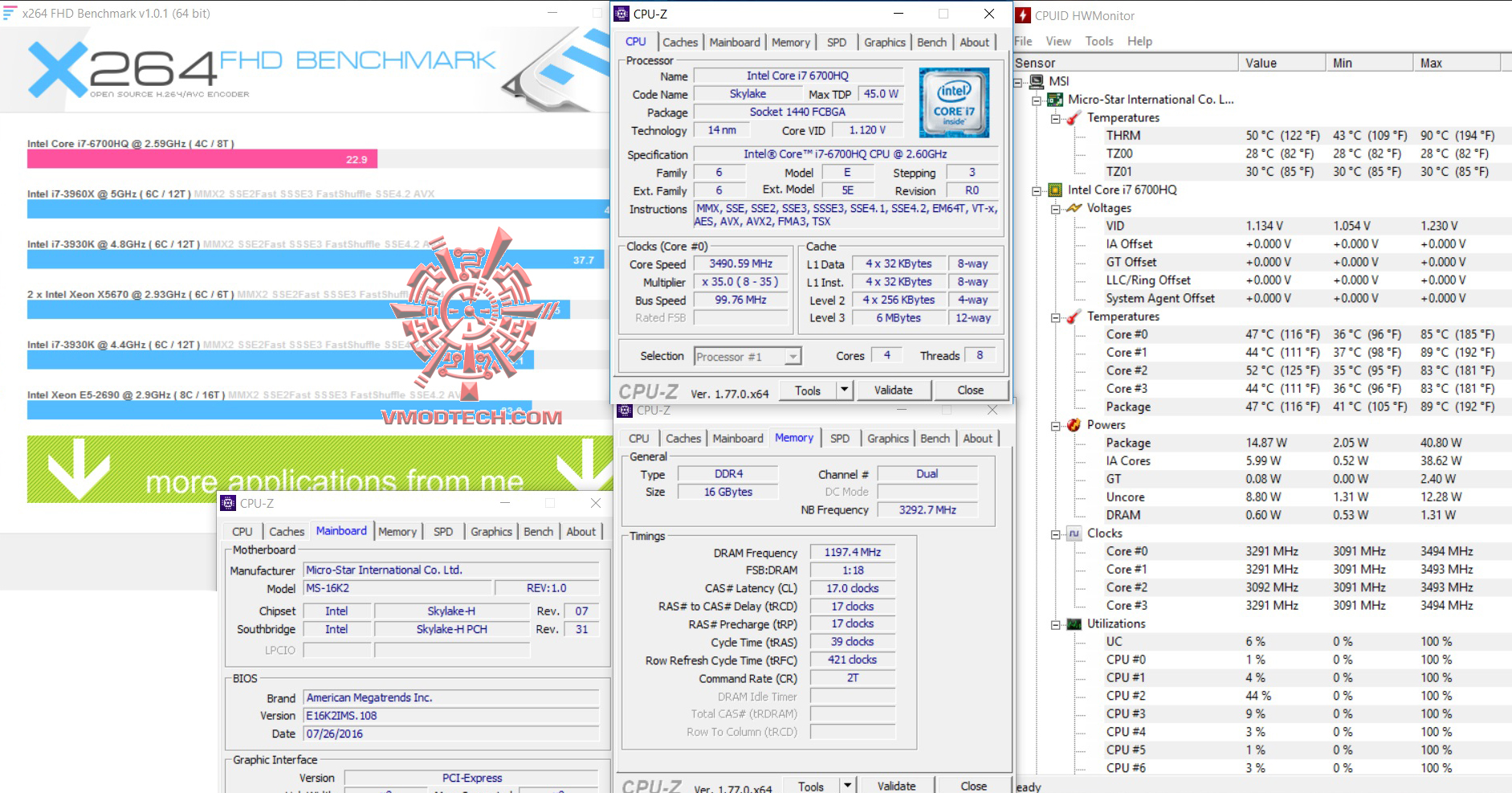
Task: Select the IA Offset voltage row
Action: [x=1301, y=244]
